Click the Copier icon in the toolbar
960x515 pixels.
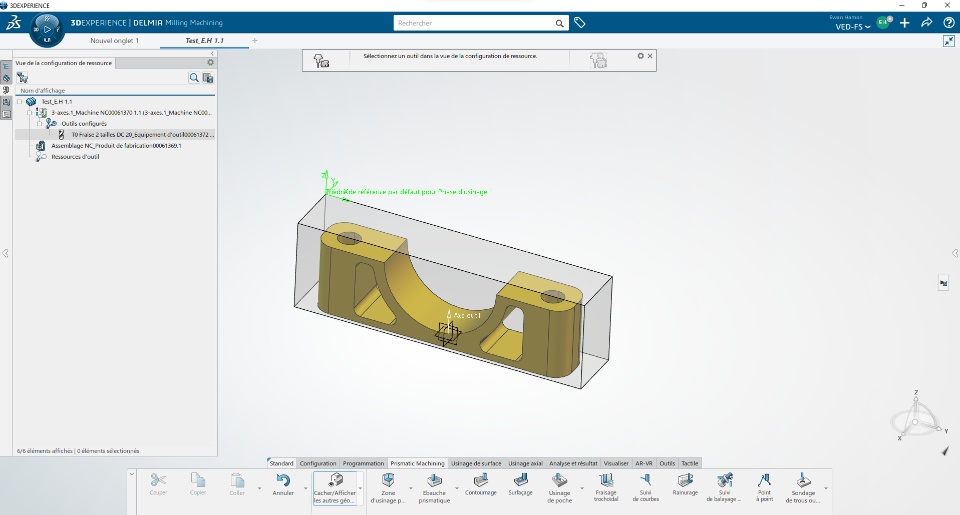pos(198,479)
